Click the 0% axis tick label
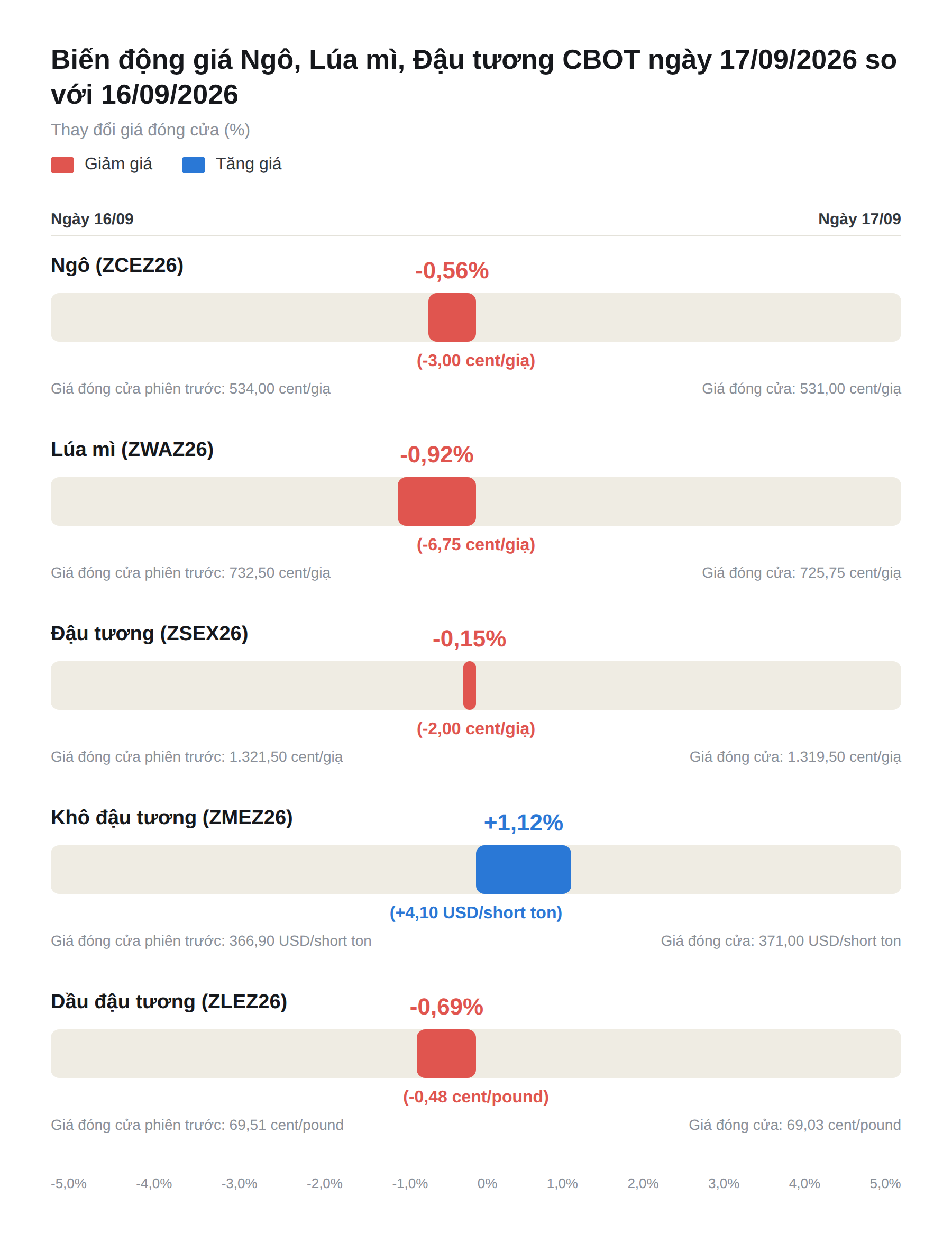Image resolution: width=952 pixels, height=1242 pixels. point(487,1184)
